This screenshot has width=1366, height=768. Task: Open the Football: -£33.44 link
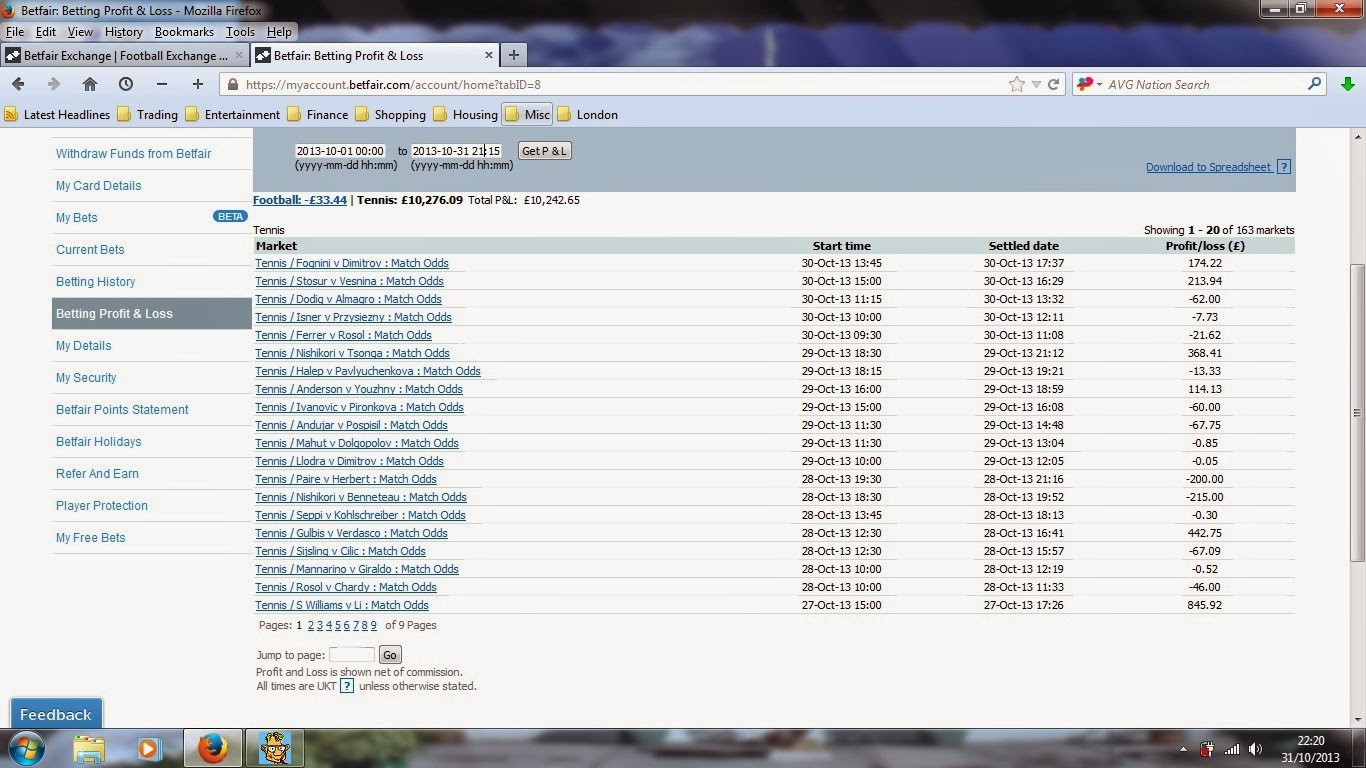300,200
